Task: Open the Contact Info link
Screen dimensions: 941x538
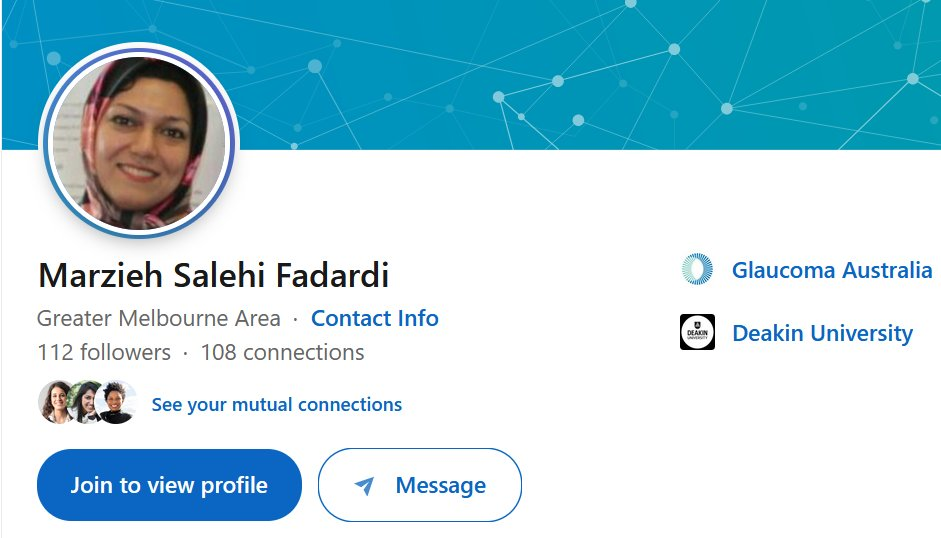Action: tap(375, 319)
